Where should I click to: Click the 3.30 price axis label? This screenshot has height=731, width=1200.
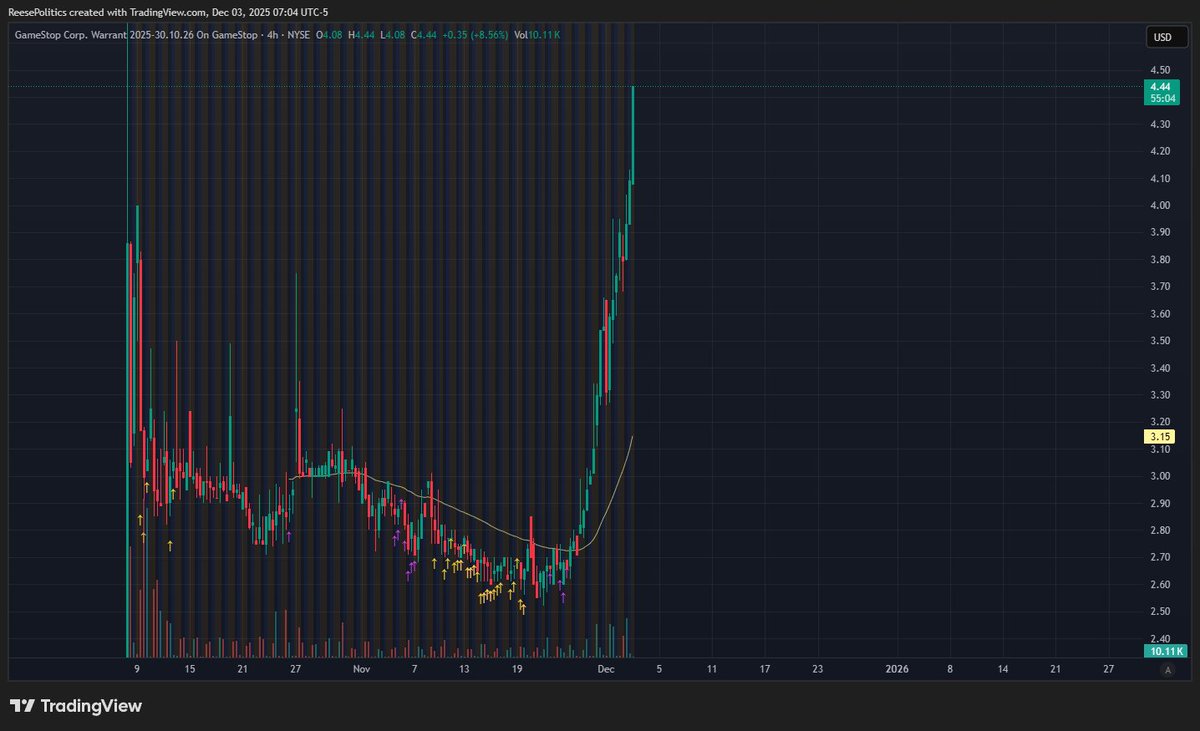pos(1160,395)
